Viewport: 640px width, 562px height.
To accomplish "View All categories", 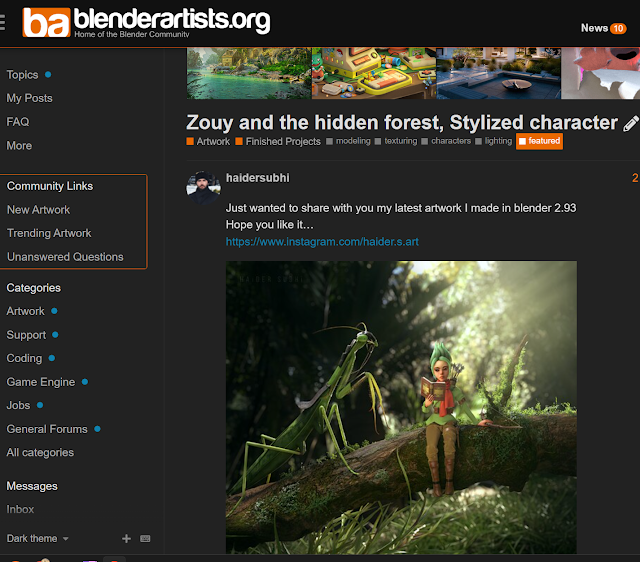I will (x=40, y=453).
